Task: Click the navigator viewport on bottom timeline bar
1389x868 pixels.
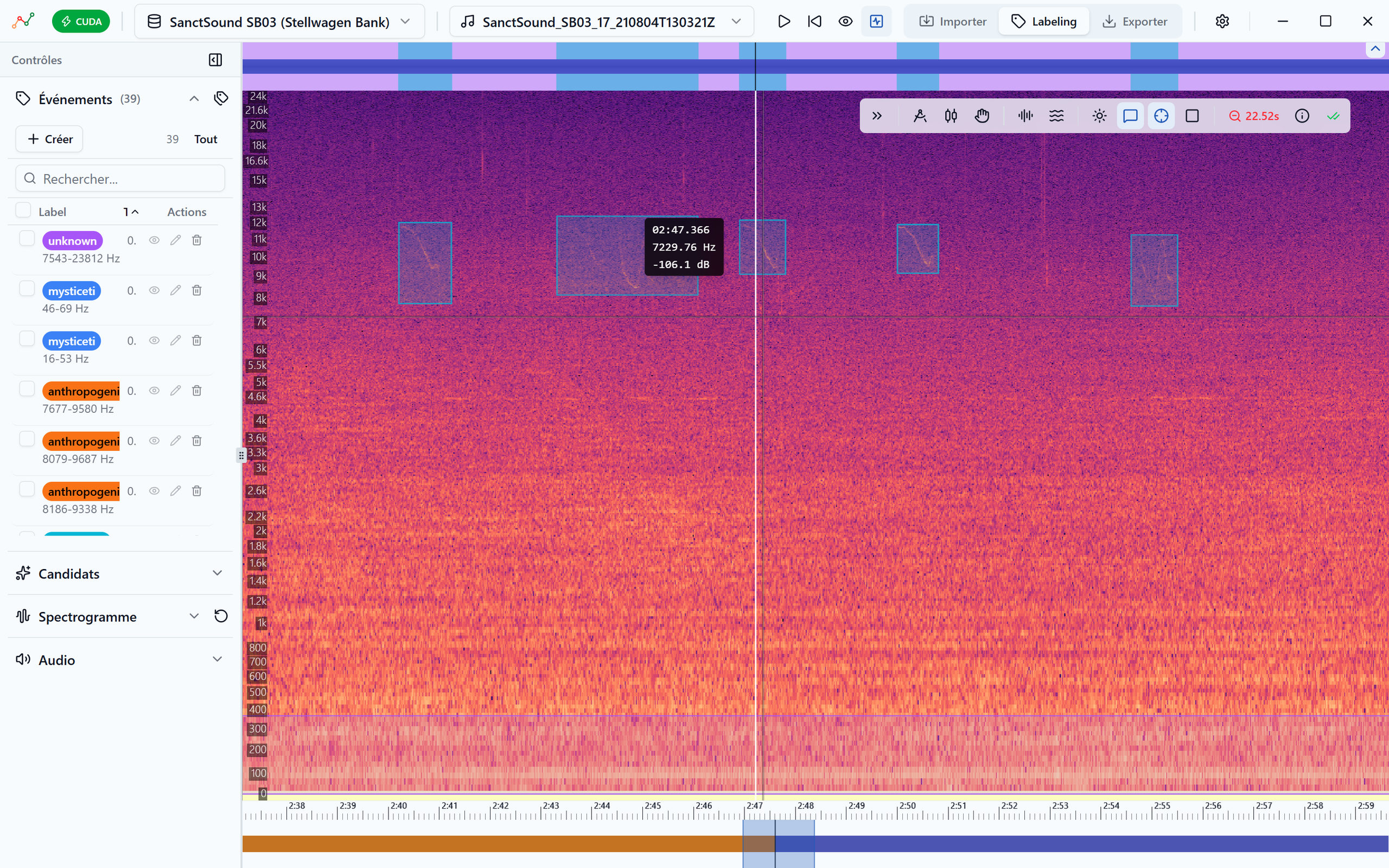Action: click(778, 843)
